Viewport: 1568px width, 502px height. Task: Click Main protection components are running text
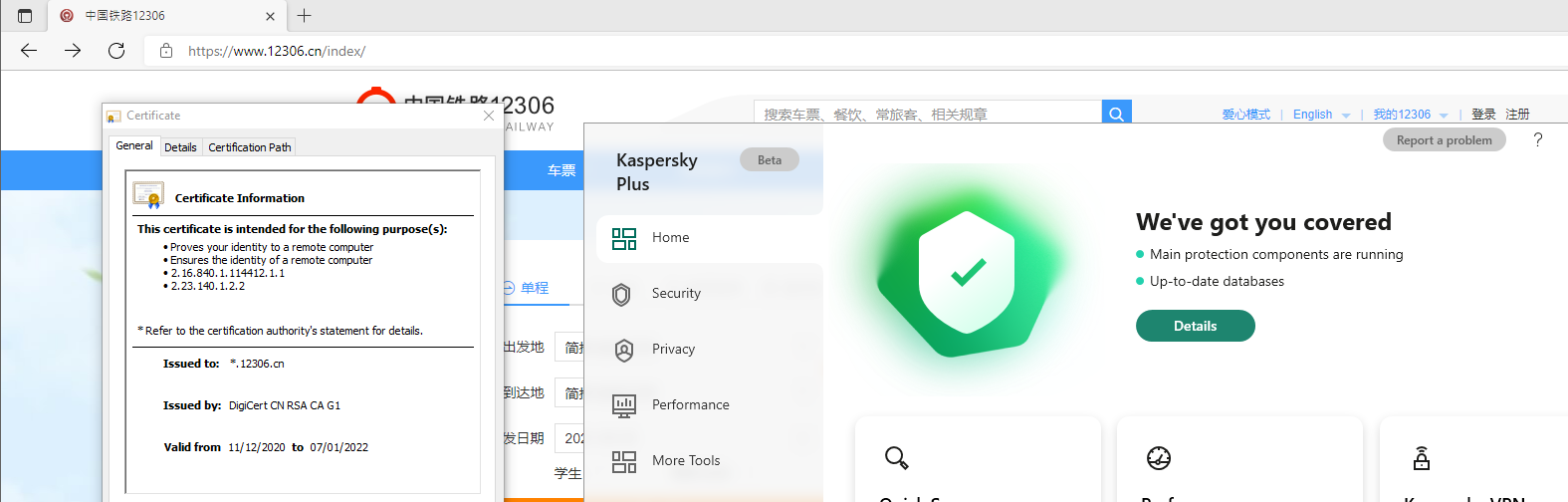[x=1276, y=254]
